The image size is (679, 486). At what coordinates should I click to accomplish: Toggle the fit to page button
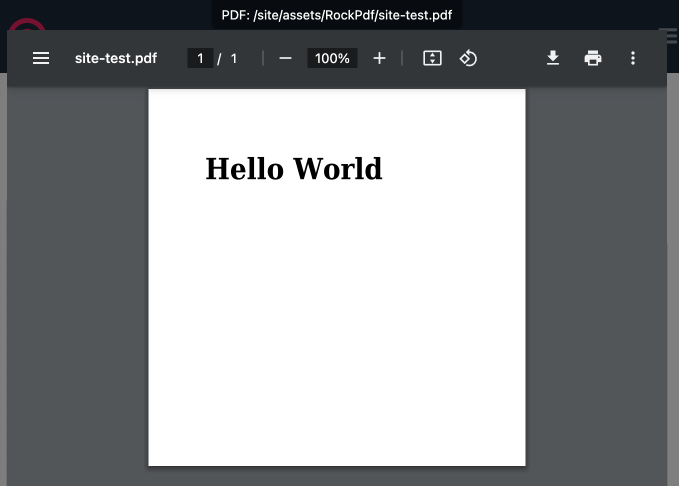432,58
